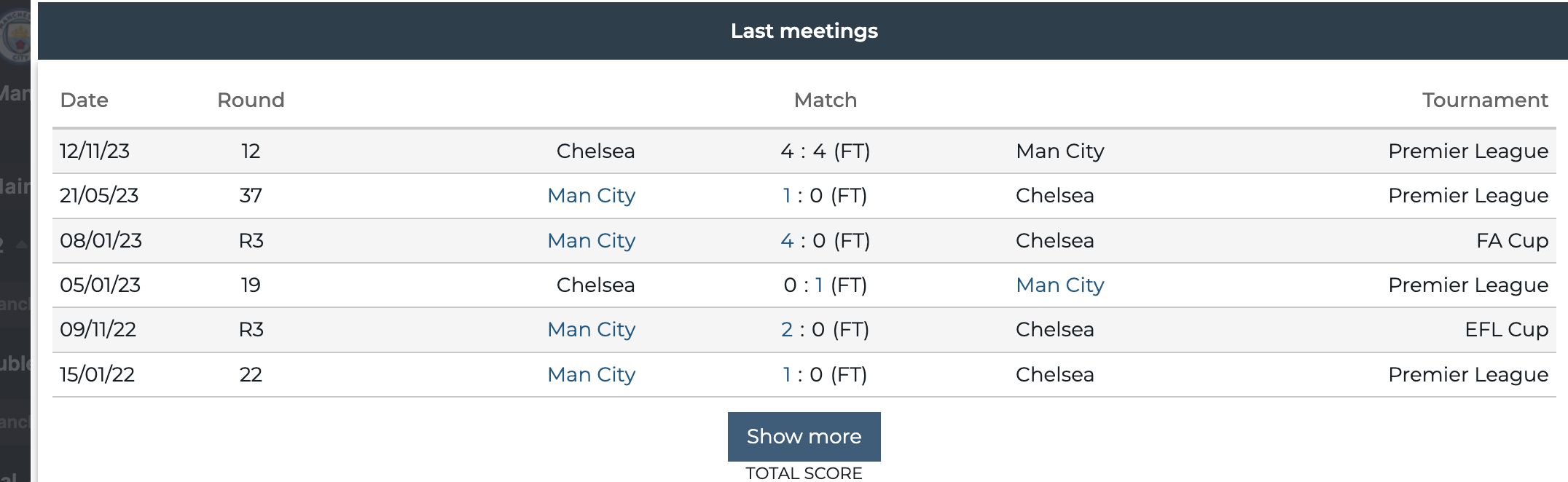Image resolution: width=1568 pixels, height=482 pixels.
Task: Click EFL Cup tournament label
Action: (x=1506, y=329)
